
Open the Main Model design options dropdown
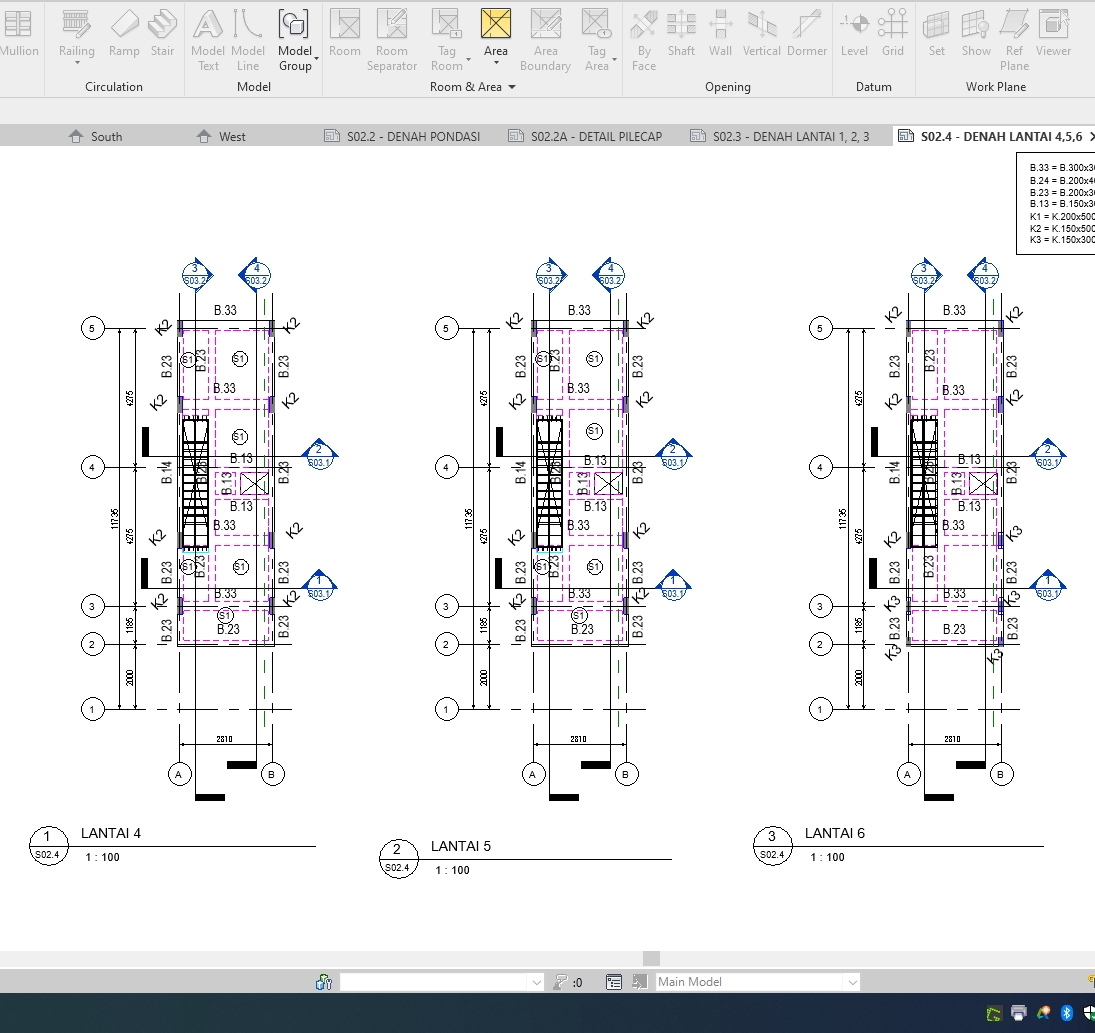(851, 981)
